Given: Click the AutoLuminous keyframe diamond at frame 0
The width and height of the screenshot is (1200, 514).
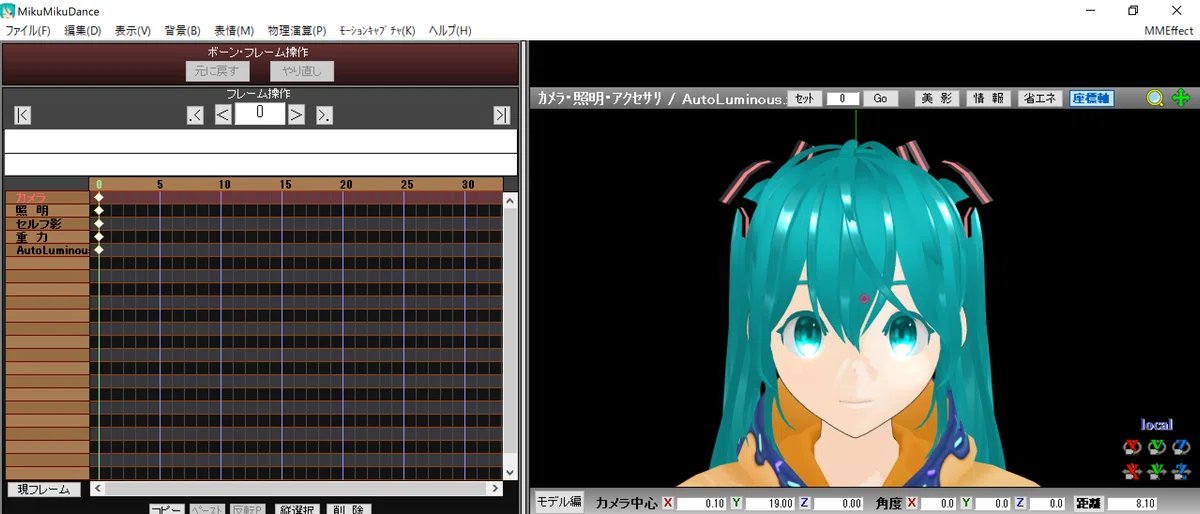Looking at the screenshot, I should coord(99,250).
